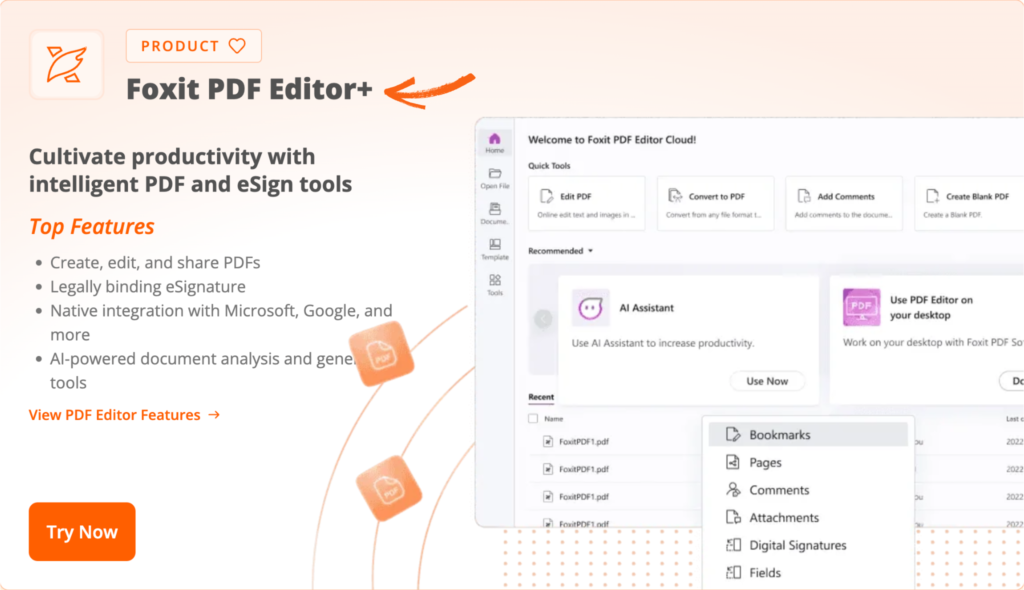Click 'Use PDF Editor on your desktop' title

(931, 307)
